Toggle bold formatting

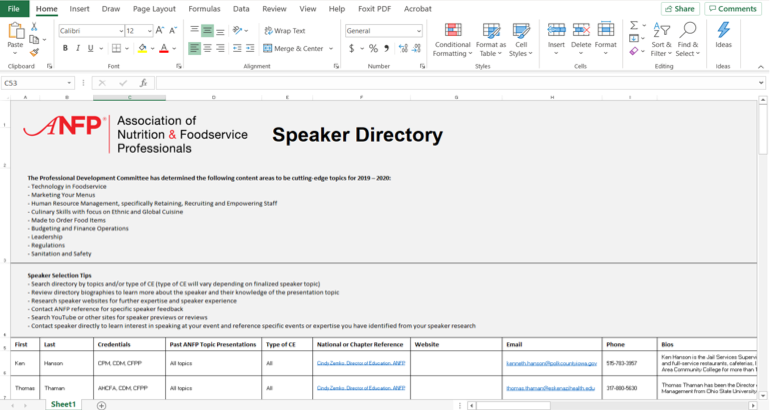[x=63, y=48]
